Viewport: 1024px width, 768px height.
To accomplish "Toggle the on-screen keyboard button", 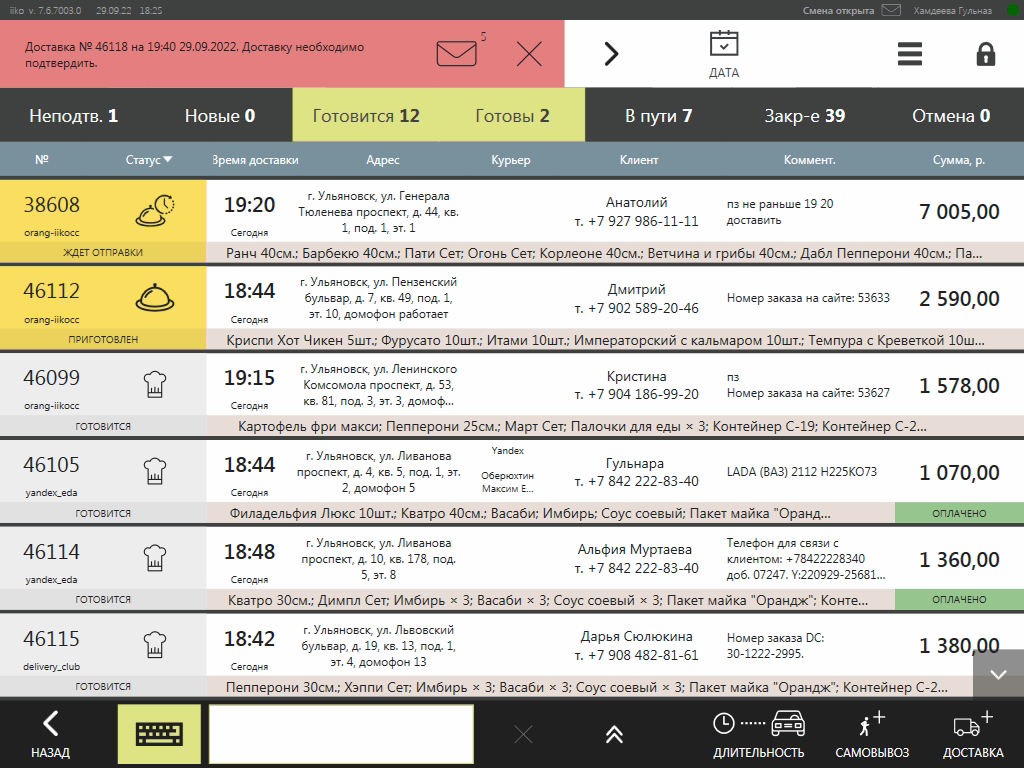I will point(159,734).
